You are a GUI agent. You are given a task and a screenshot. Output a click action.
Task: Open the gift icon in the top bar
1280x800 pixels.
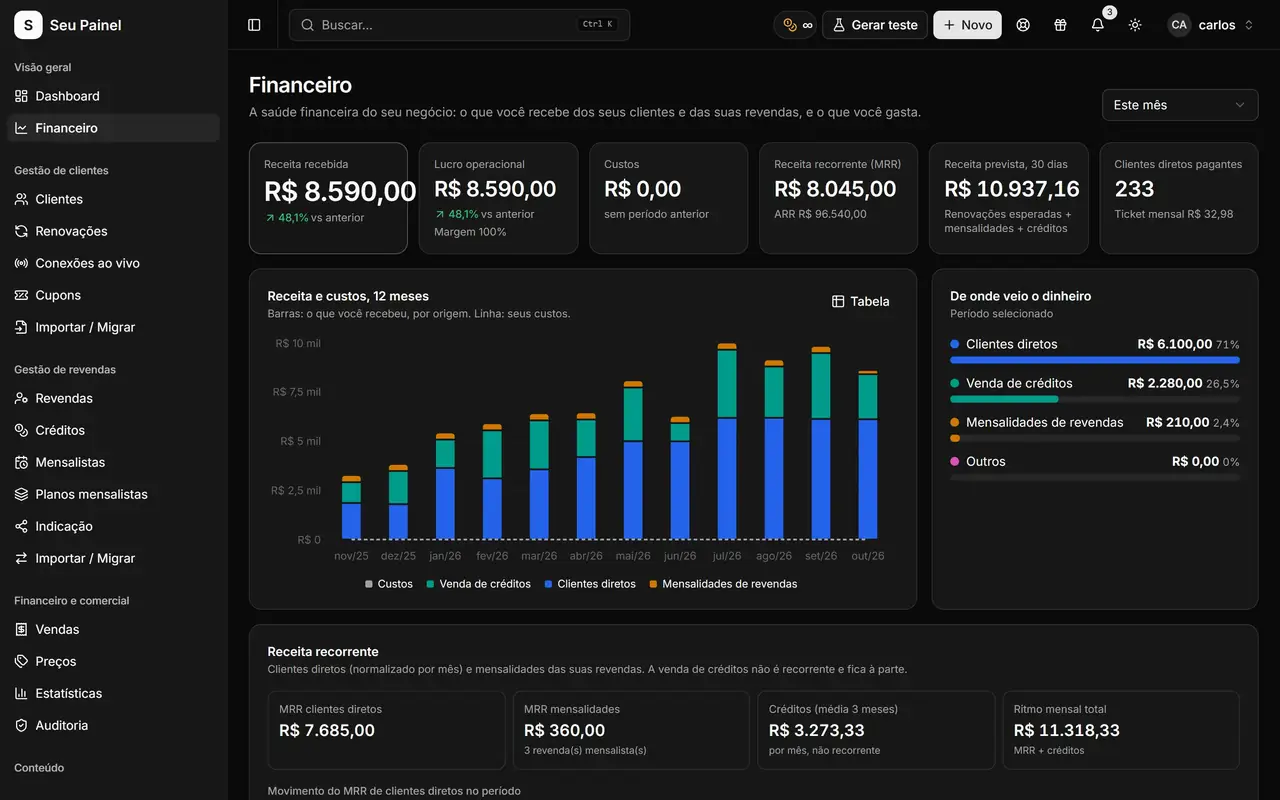point(1060,25)
